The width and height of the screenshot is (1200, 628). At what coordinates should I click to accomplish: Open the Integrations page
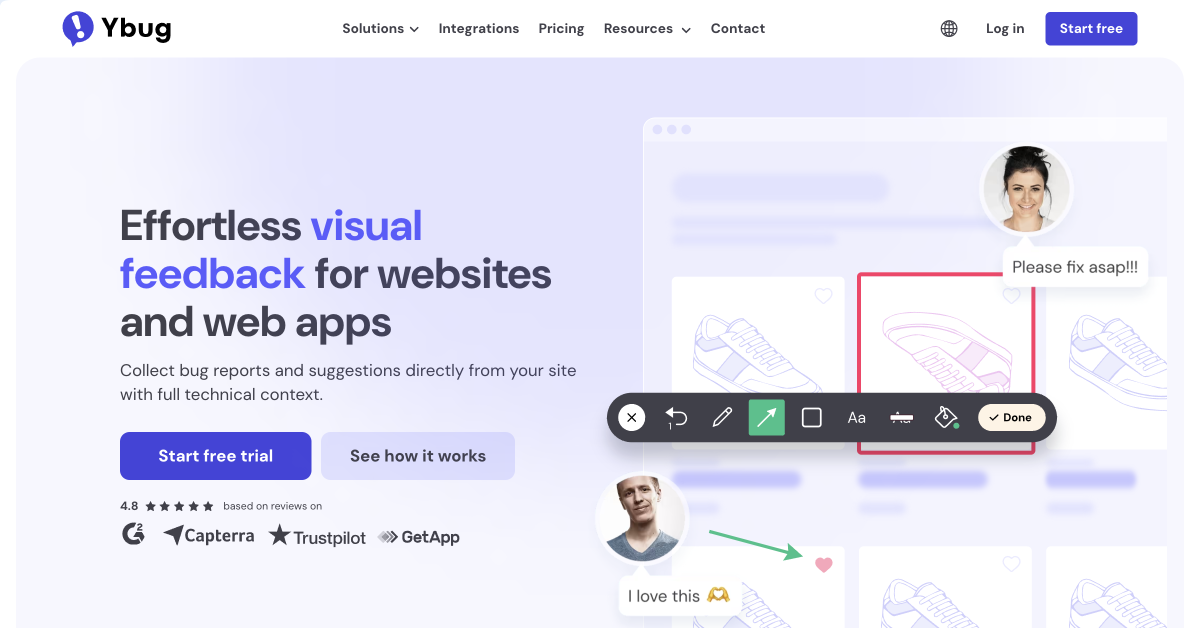pyautogui.click(x=479, y=29)
